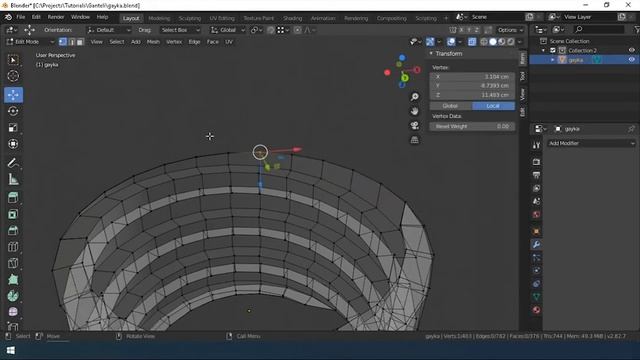This screenshot has width=640, height=360.
Task: Switch to UV Editing workspace tab
Action: click(x=222, y=18)
